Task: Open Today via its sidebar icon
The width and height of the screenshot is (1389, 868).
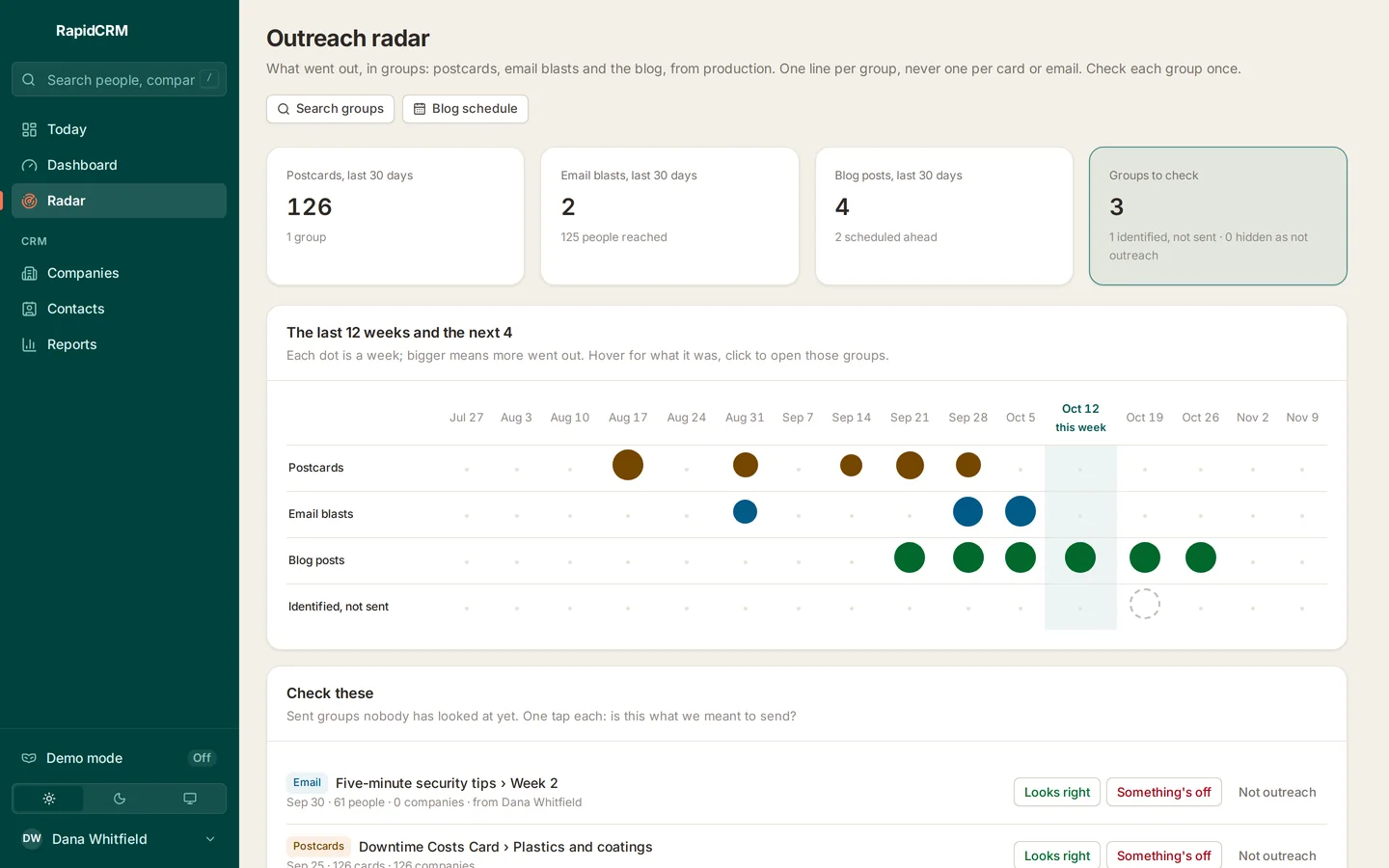Action: click(30, 129)
